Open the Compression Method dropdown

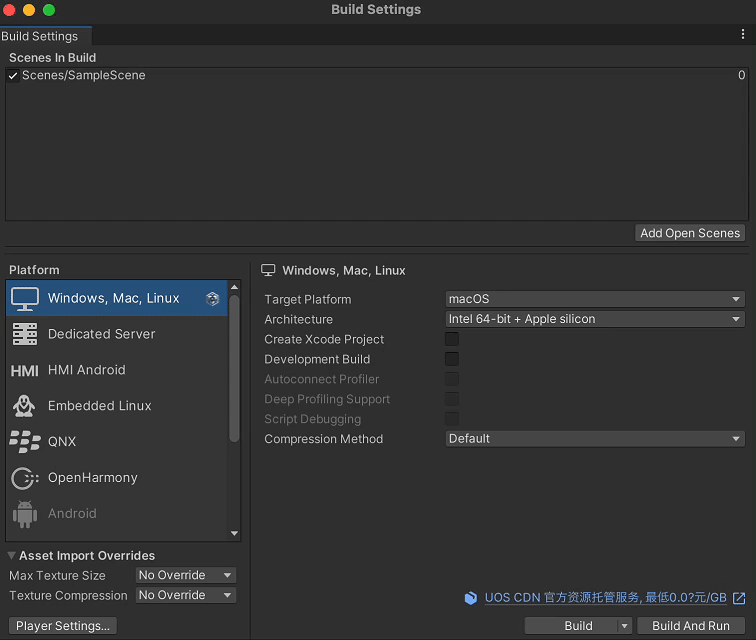tap(595, 439)
